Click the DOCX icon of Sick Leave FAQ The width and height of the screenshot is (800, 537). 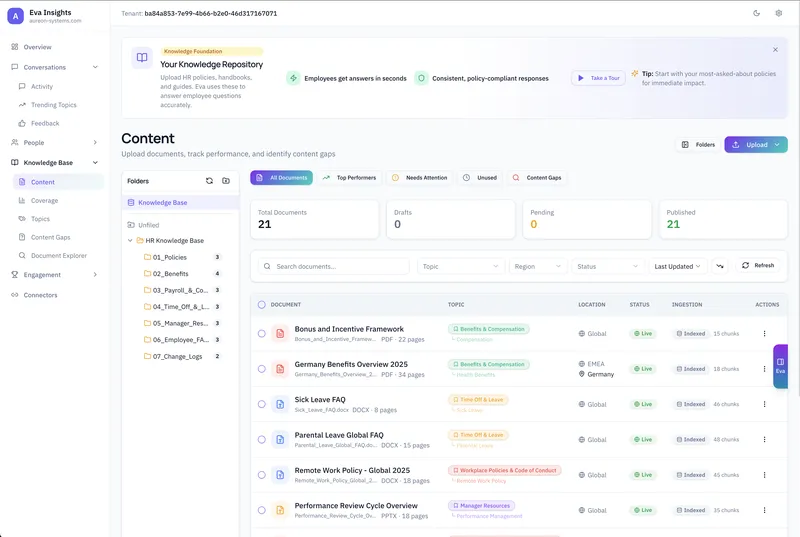(x=280, y=404)
